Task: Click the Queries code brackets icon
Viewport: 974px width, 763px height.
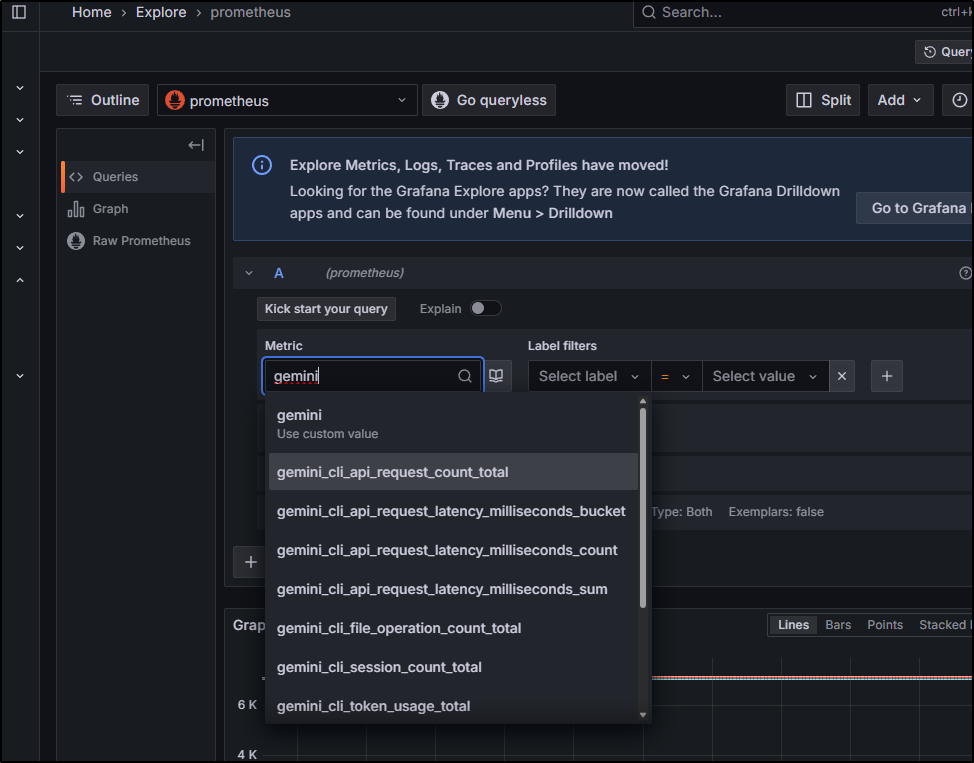Action: [x=76, y=177]
